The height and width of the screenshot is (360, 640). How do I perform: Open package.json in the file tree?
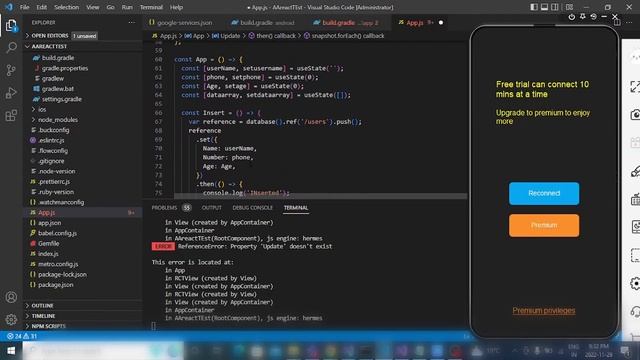coord(56,285)
